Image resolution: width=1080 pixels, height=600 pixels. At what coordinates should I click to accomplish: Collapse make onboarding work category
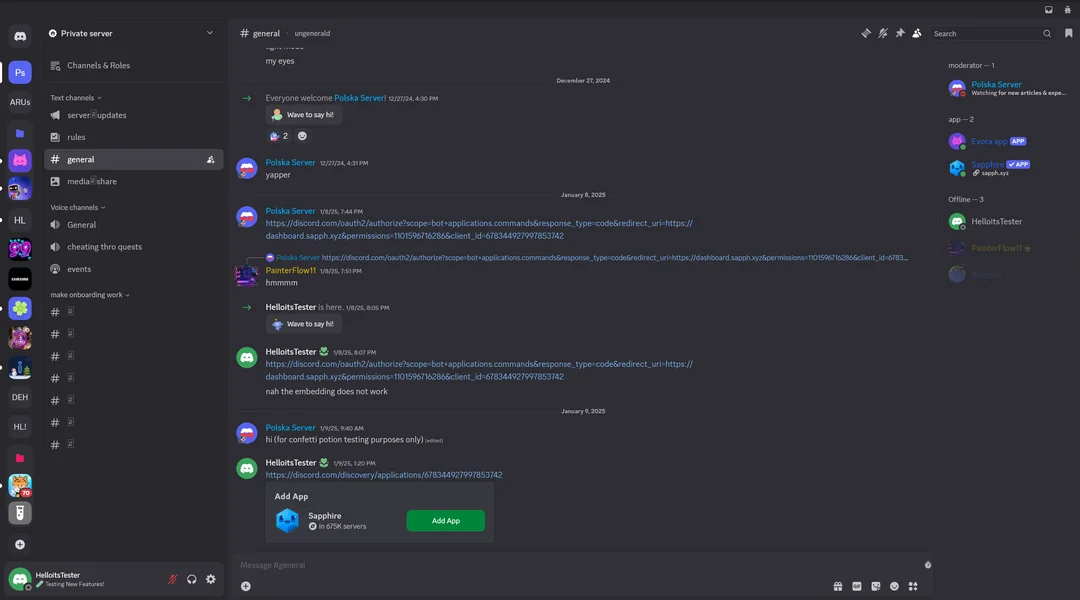(90, 295)
